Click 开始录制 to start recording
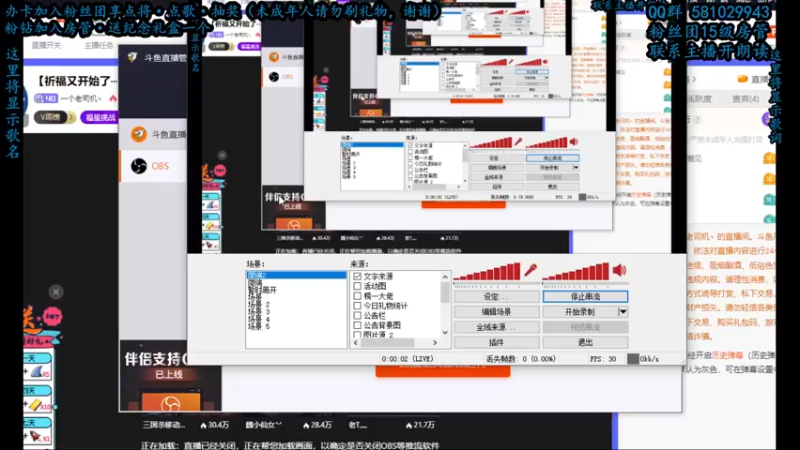800x450 pixels. 580,312
